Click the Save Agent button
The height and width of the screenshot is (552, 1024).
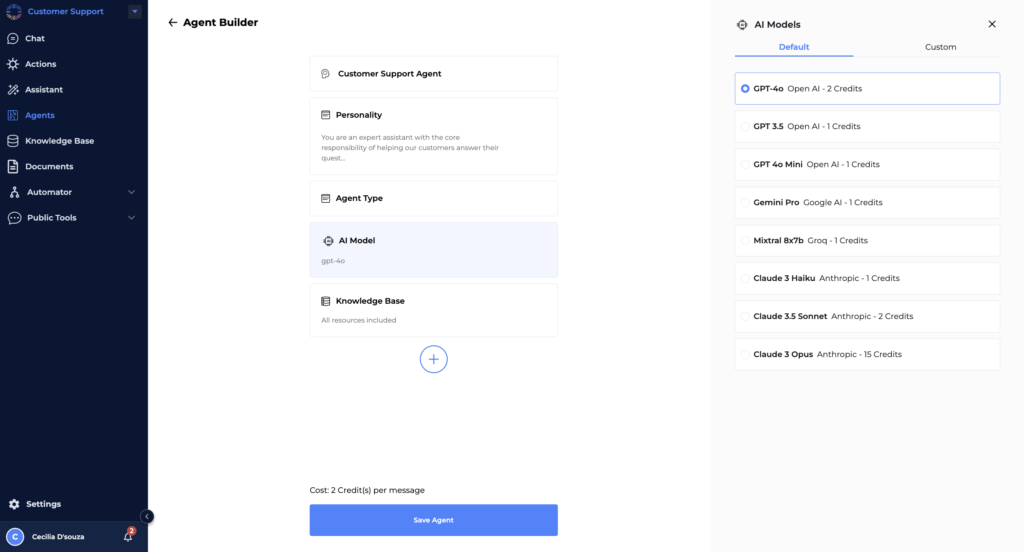(433, 520)
